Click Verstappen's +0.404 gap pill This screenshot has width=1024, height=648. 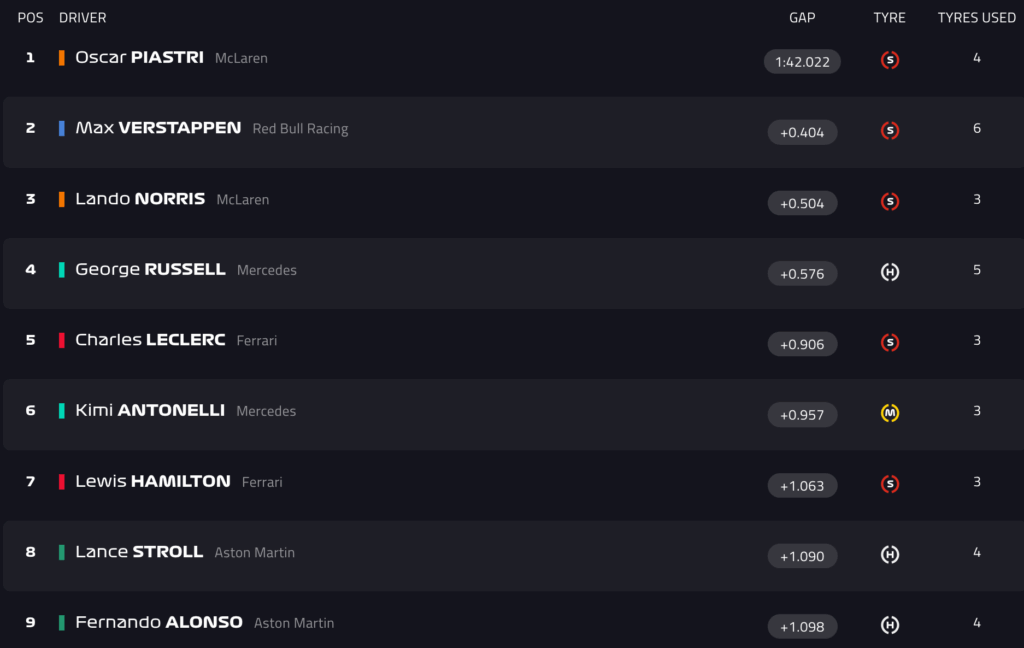pos(802,132)
